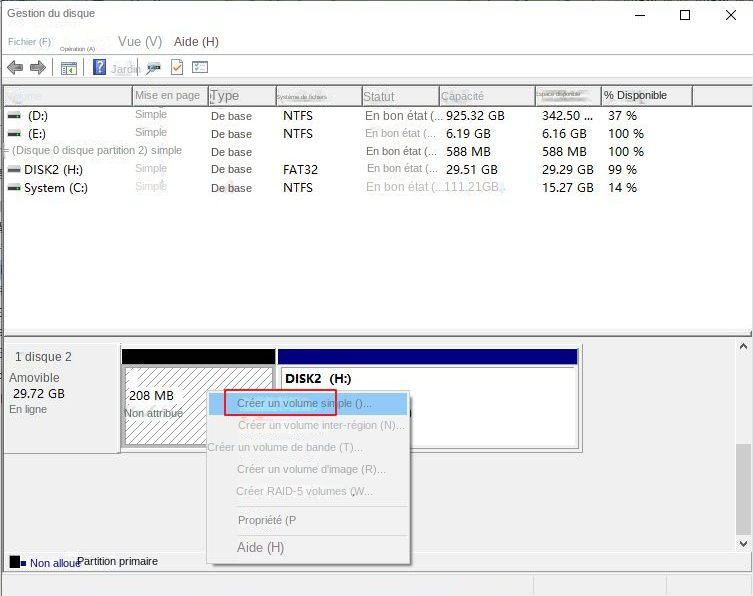The width and height of the screenshot is (753, 596).
Task: Sort by Système de fichiers column header
Action: point(319,96)
